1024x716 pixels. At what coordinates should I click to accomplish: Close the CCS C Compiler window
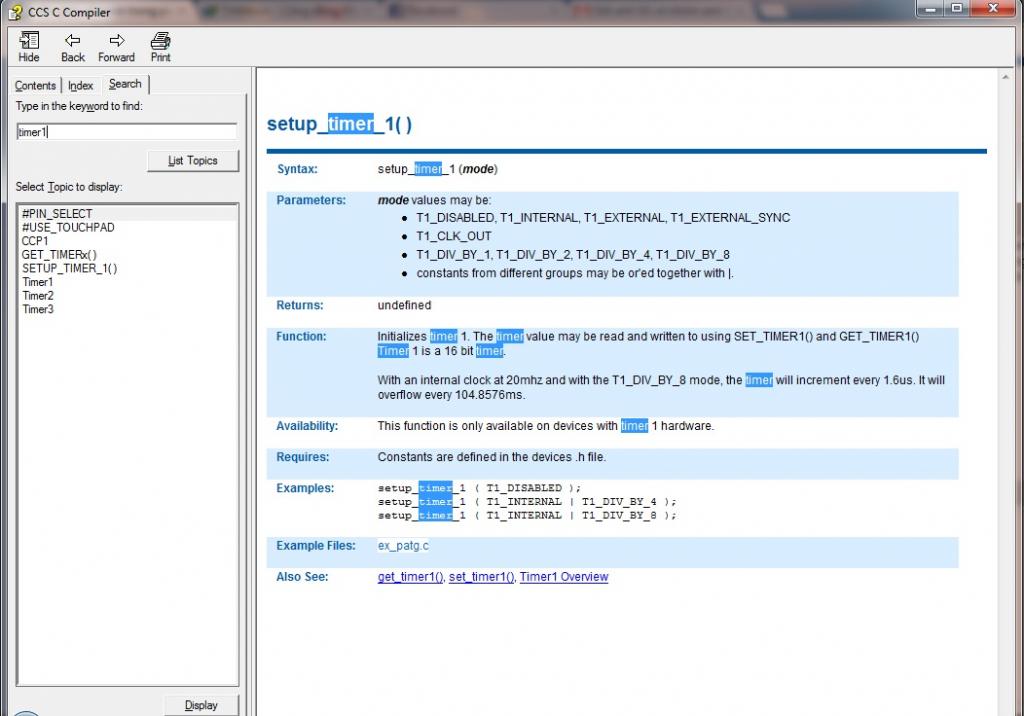tap(993, 8)
